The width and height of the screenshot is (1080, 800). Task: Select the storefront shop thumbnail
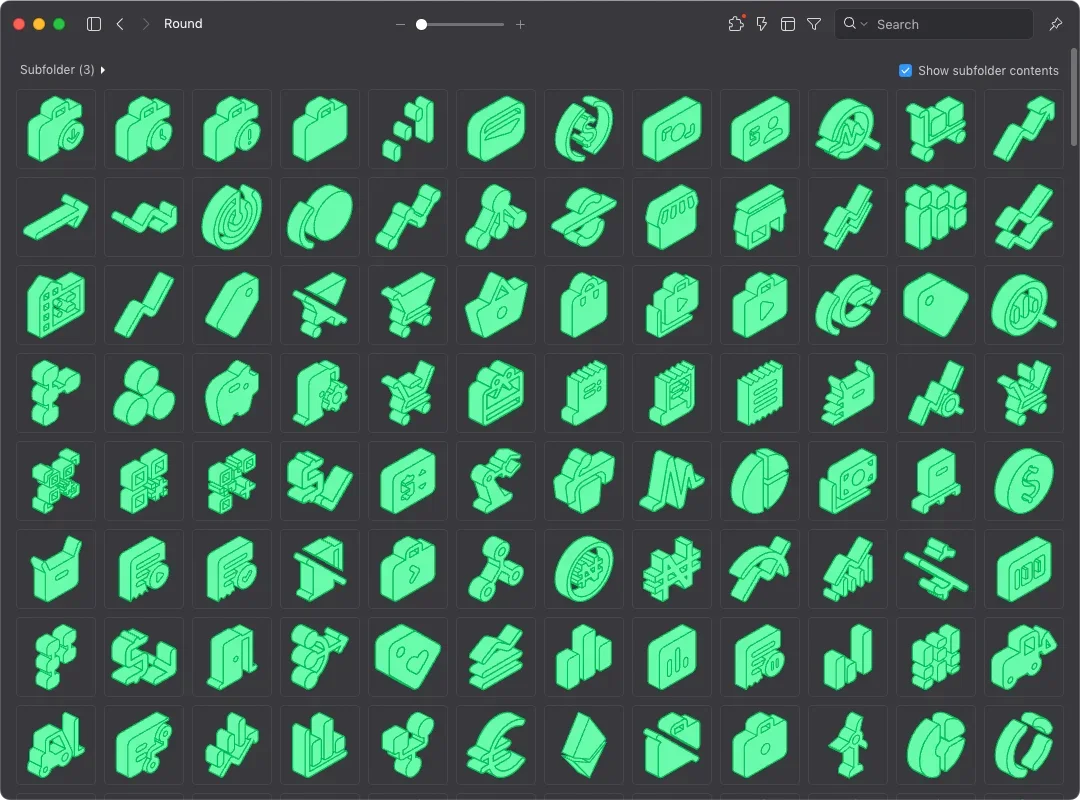click(760, 217)
